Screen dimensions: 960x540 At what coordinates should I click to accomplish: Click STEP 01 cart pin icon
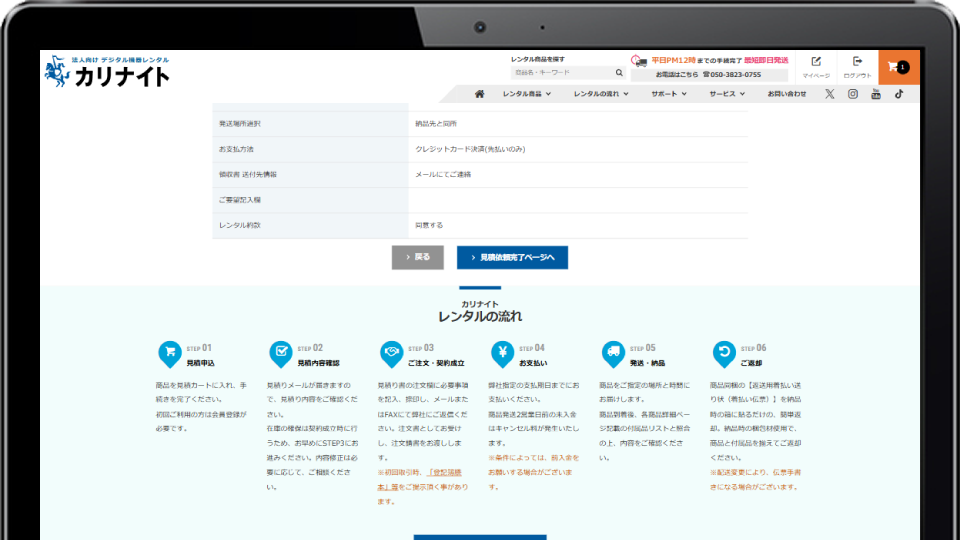coord(170,354)
